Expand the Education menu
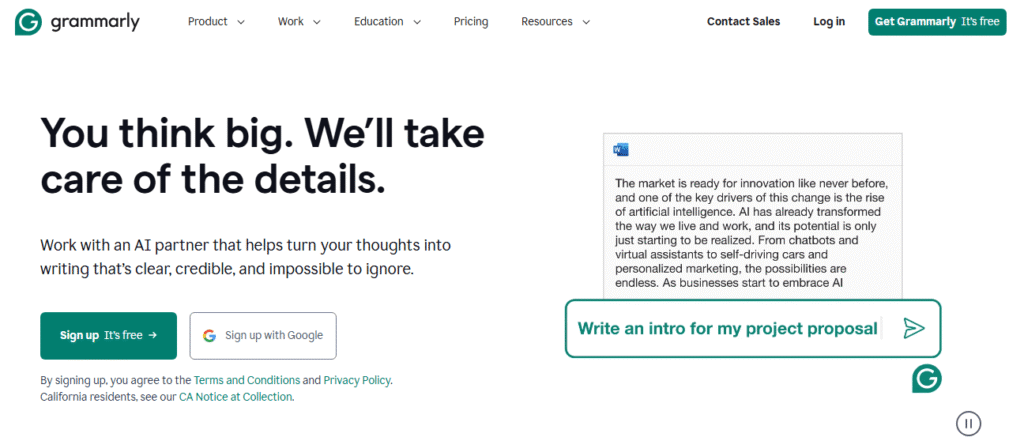The height and width of the screenshot is (441, 1024). (387, 22)
